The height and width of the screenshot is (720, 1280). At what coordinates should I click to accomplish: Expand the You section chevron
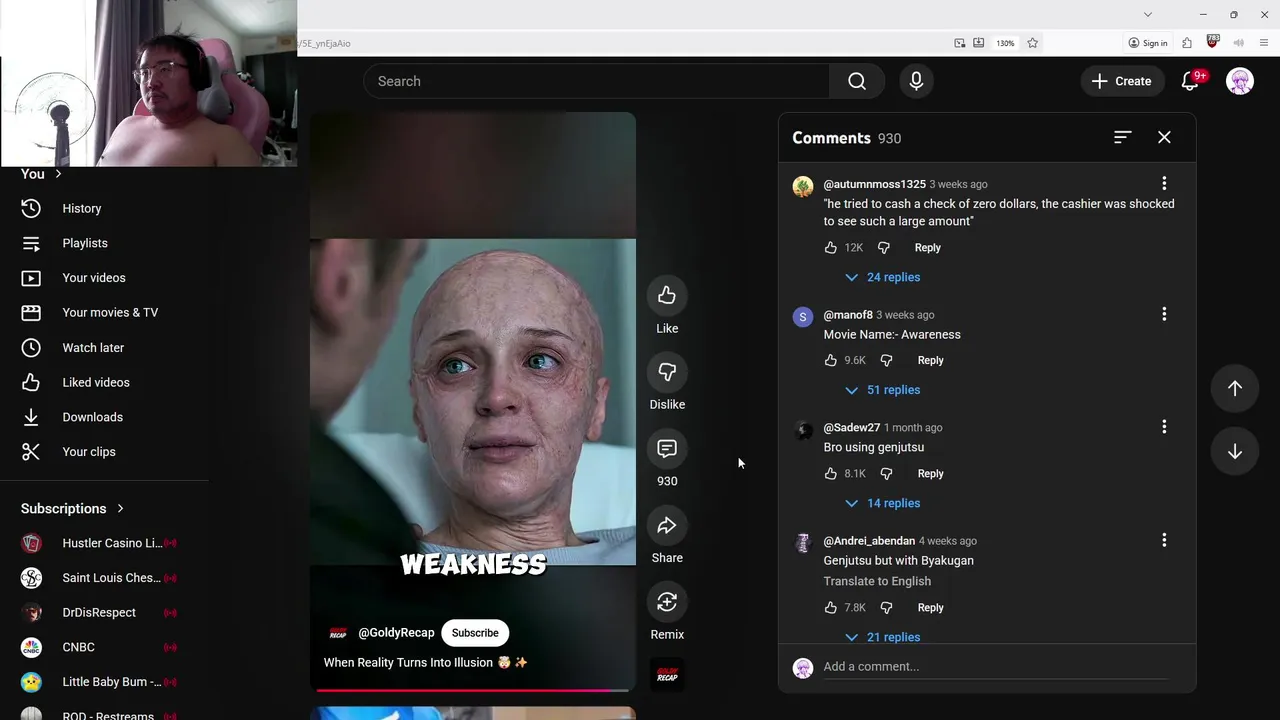coord(58,174)
